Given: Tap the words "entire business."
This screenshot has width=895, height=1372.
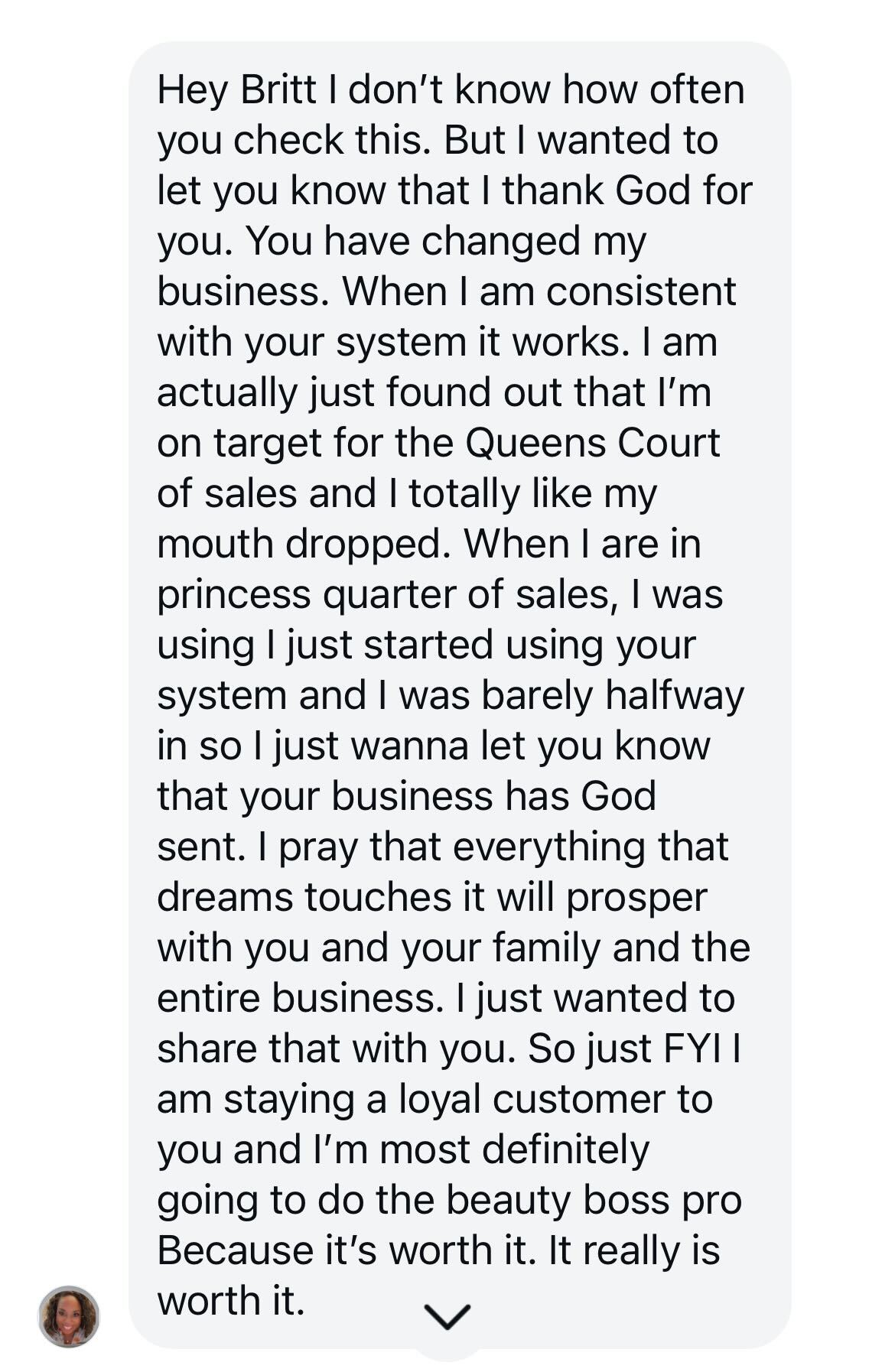Looking at the screenshot, I should (300, 998).
